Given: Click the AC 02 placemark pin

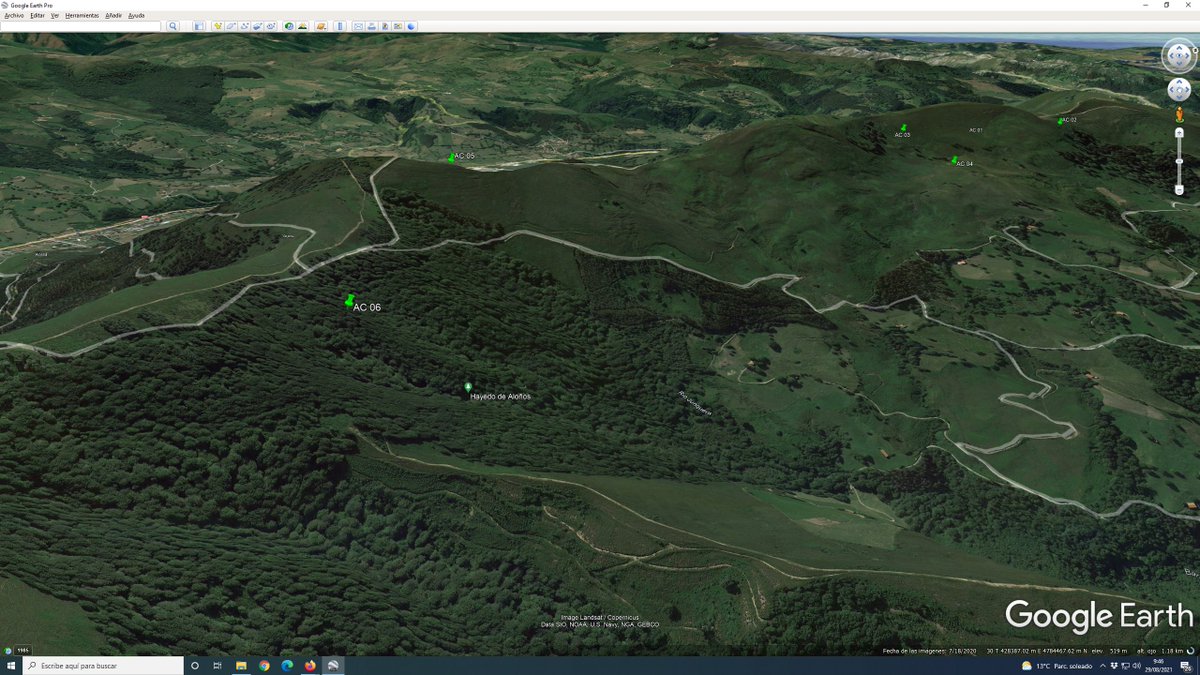Looking at the screenshot, I should [x=1060, y=121].
